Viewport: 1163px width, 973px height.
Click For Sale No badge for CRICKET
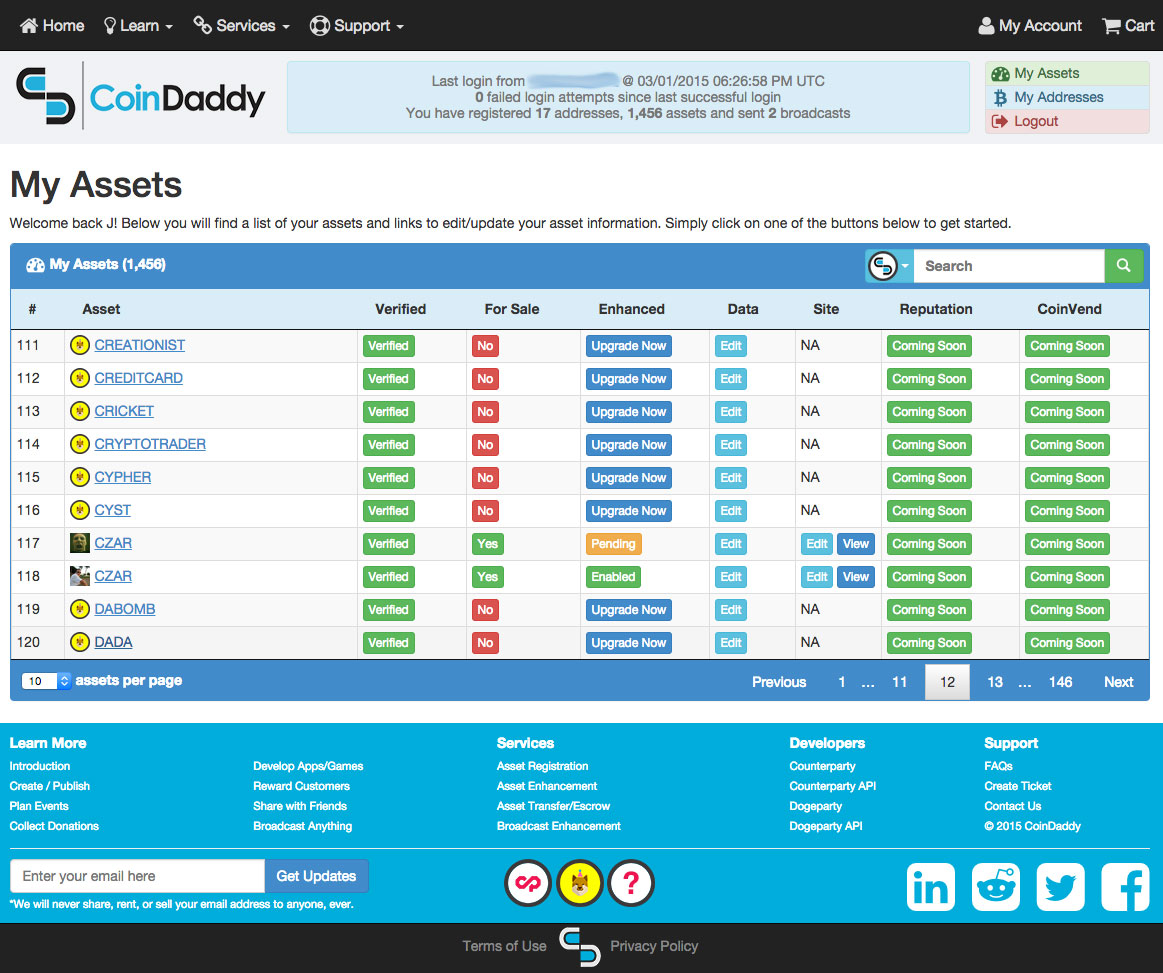pyautogui.click(x=485, y=412)
